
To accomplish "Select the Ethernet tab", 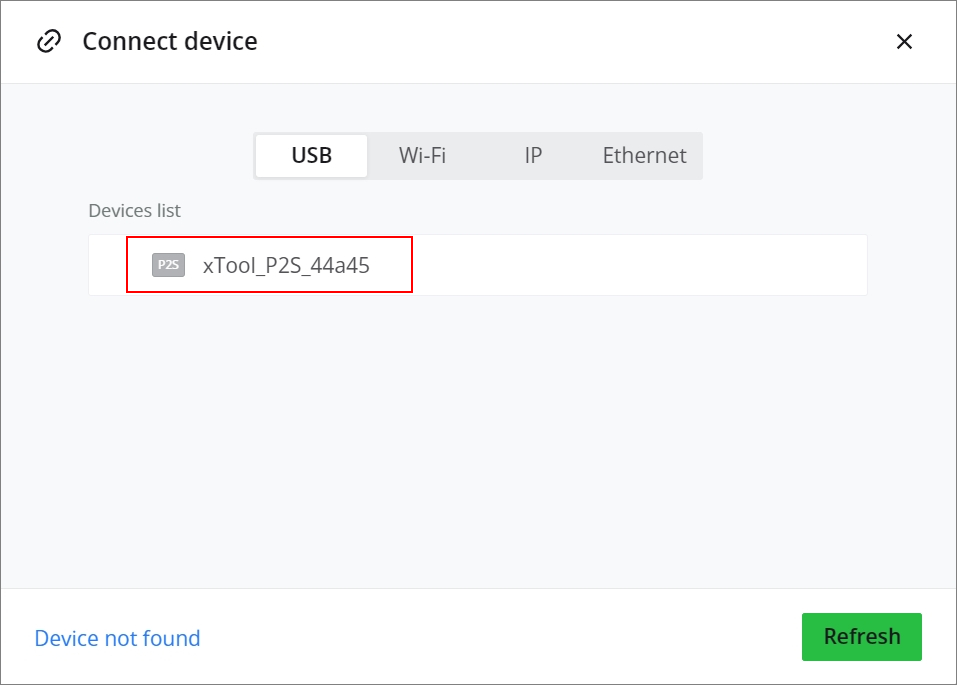I will 644,156.
